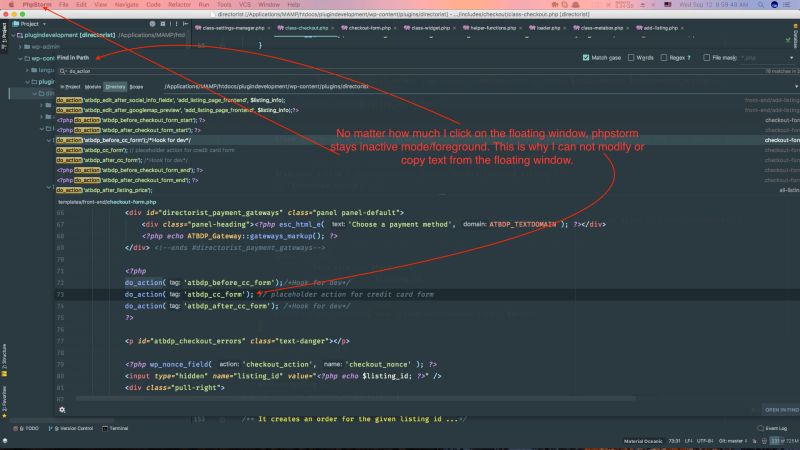
Task: Select result 'atbdp_edit_after_googlemap_preview'
Action: pos(428,110)
